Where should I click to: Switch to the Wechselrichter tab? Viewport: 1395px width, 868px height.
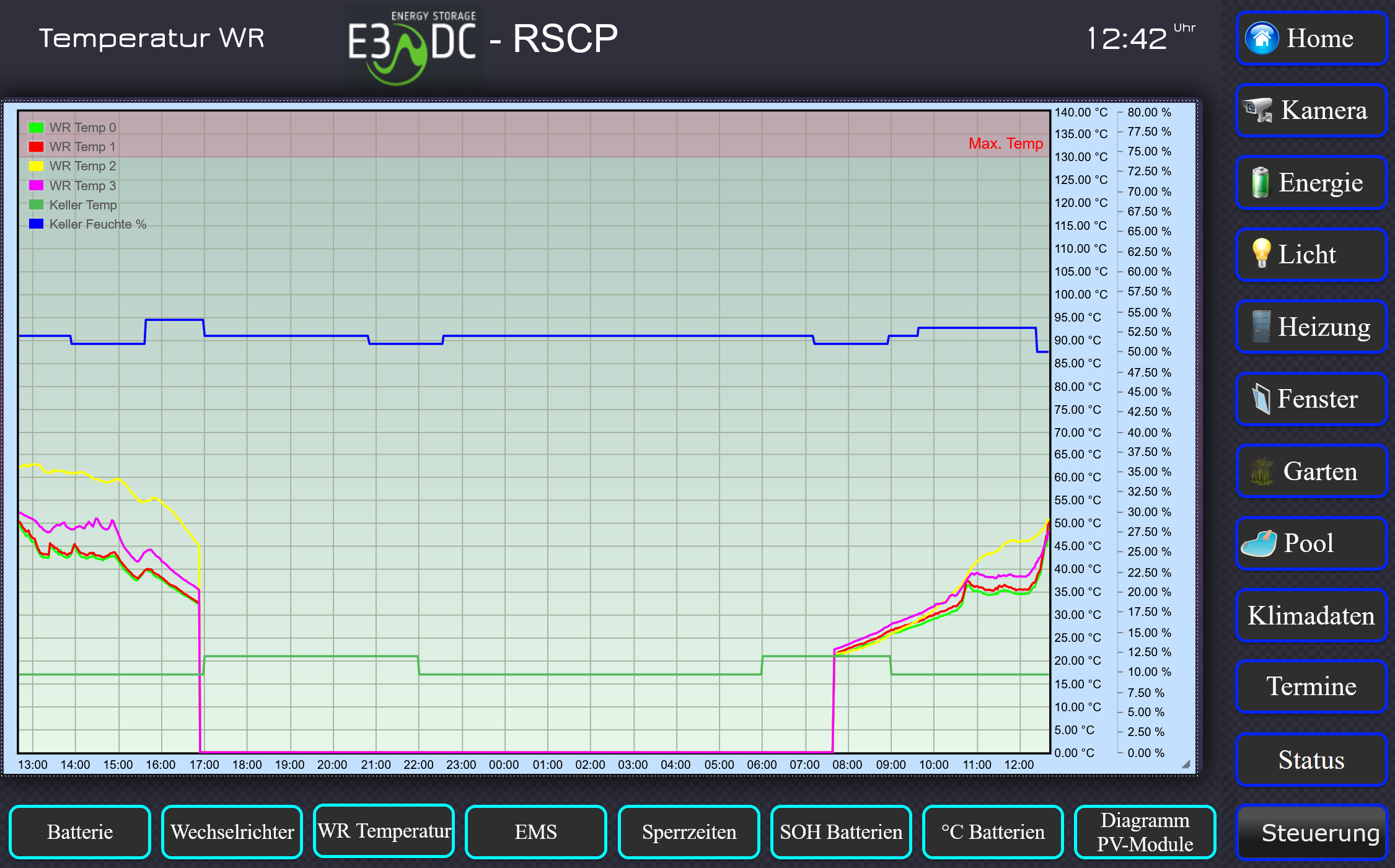(232, 832)
